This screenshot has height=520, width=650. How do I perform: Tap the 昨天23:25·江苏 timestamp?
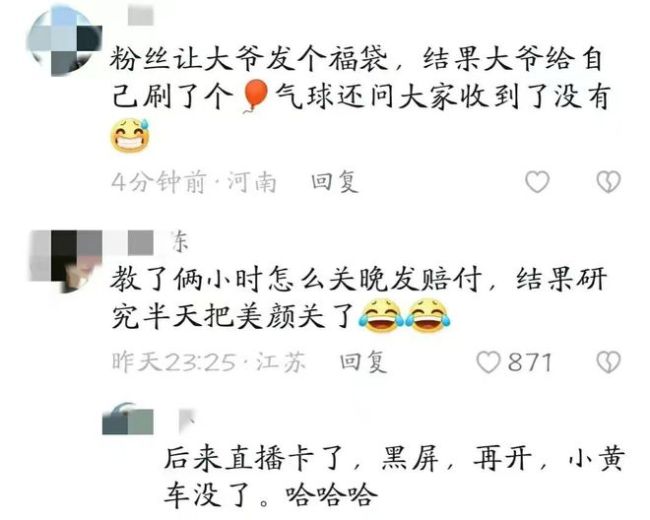209,362
